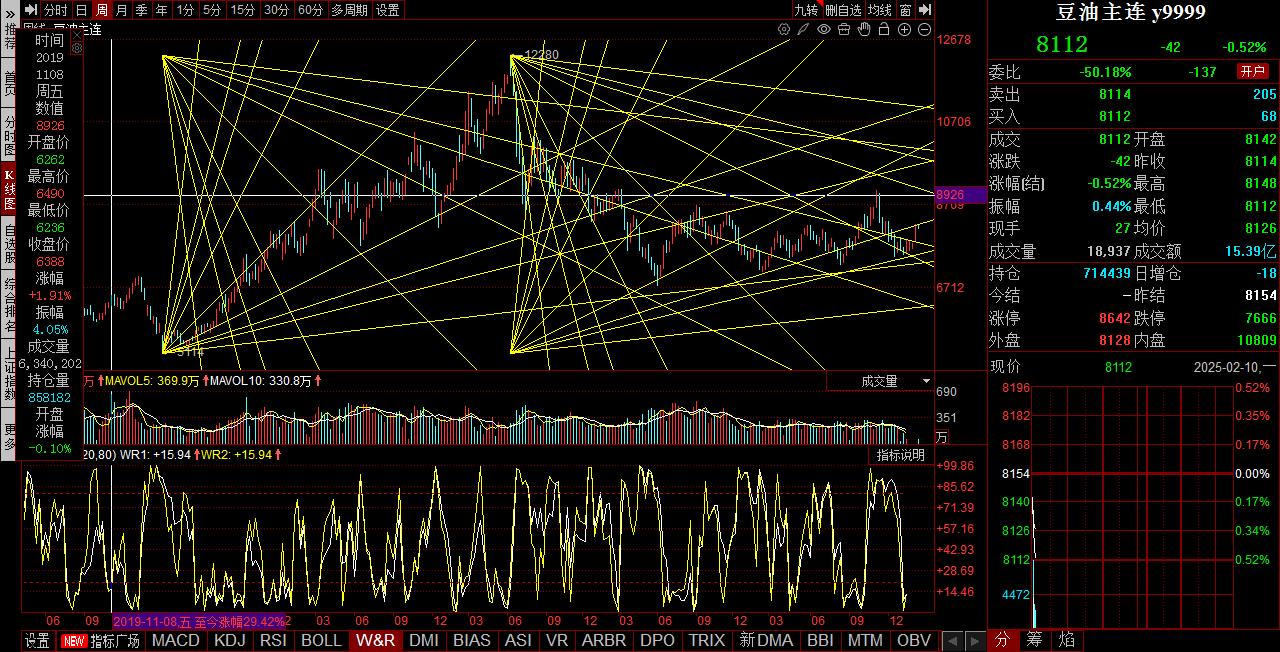Switch to 15分 minute chart
The image size is (1280, 652).
pyautogui.click(x=243, y=10)
